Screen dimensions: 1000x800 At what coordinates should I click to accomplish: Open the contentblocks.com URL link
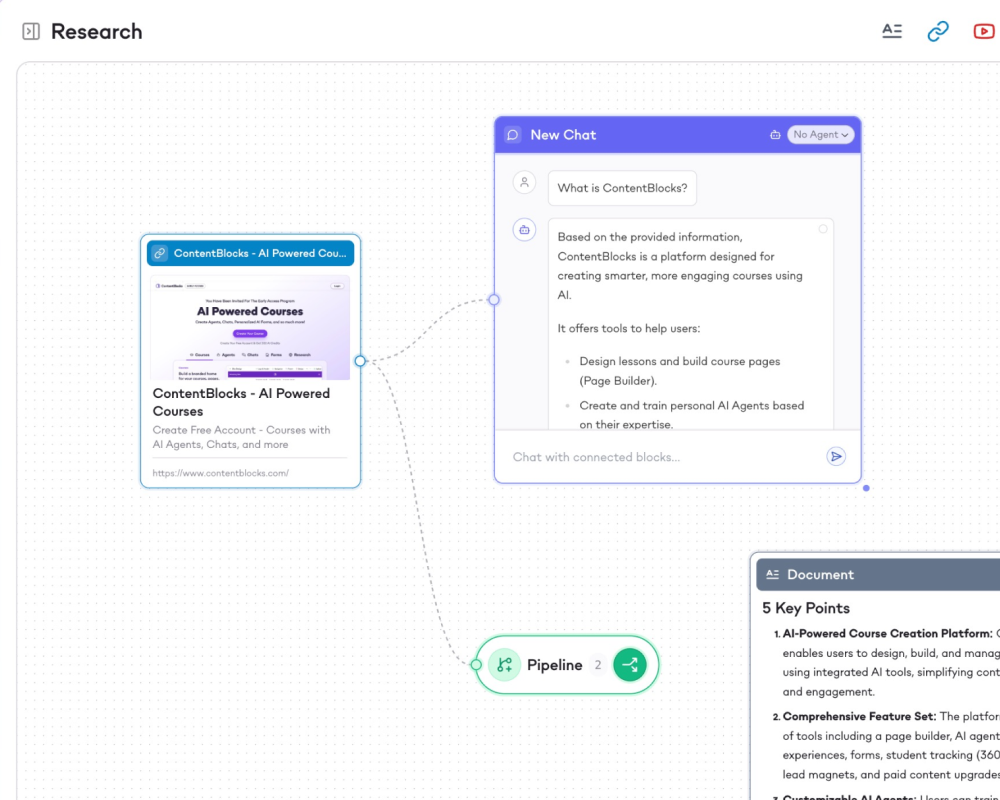click(x=221, y=473)
